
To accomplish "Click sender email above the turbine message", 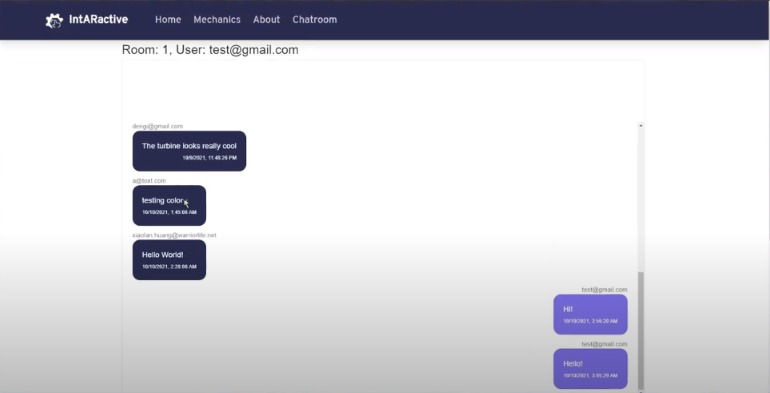I will point(158,126).
